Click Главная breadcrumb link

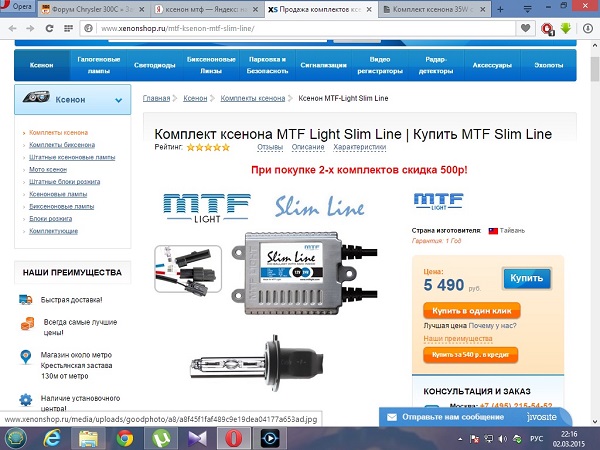[156, 98]
